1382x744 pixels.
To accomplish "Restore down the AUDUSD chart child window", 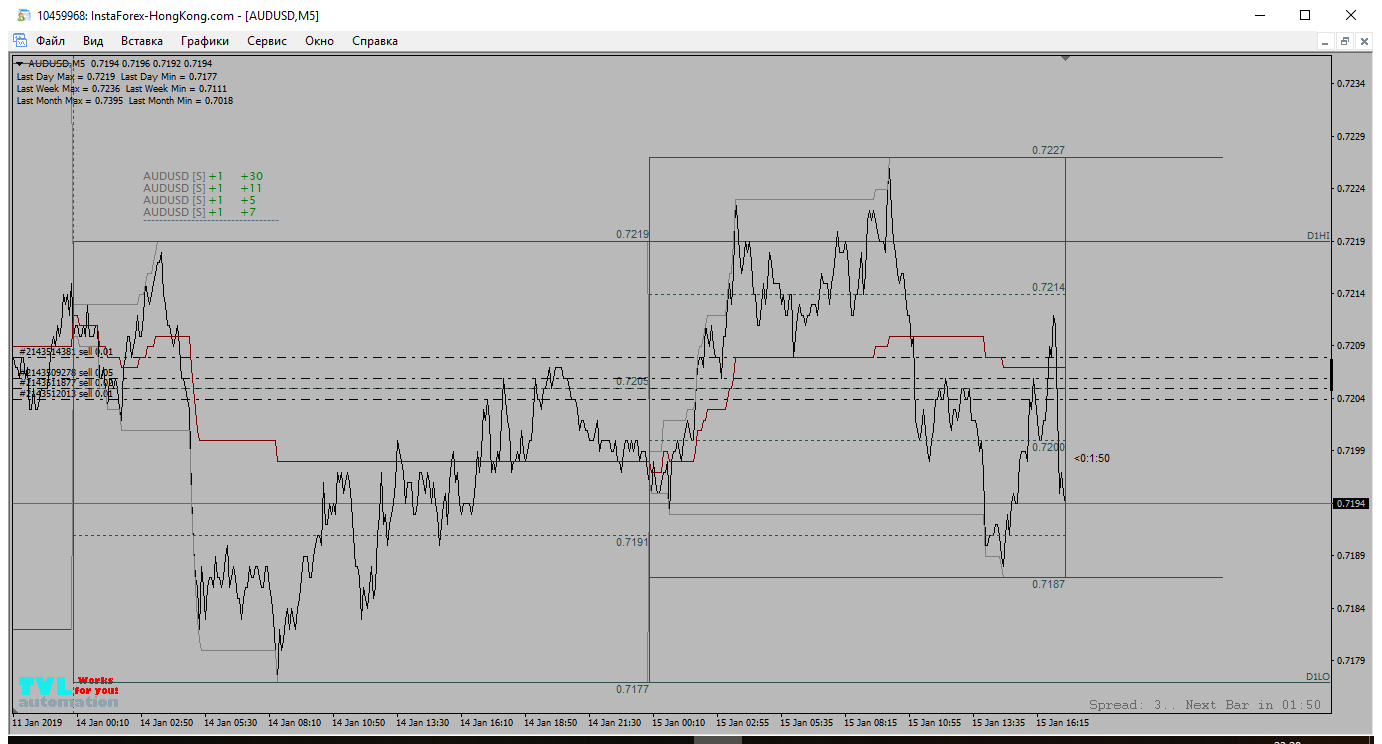I will click(1345, 41).
